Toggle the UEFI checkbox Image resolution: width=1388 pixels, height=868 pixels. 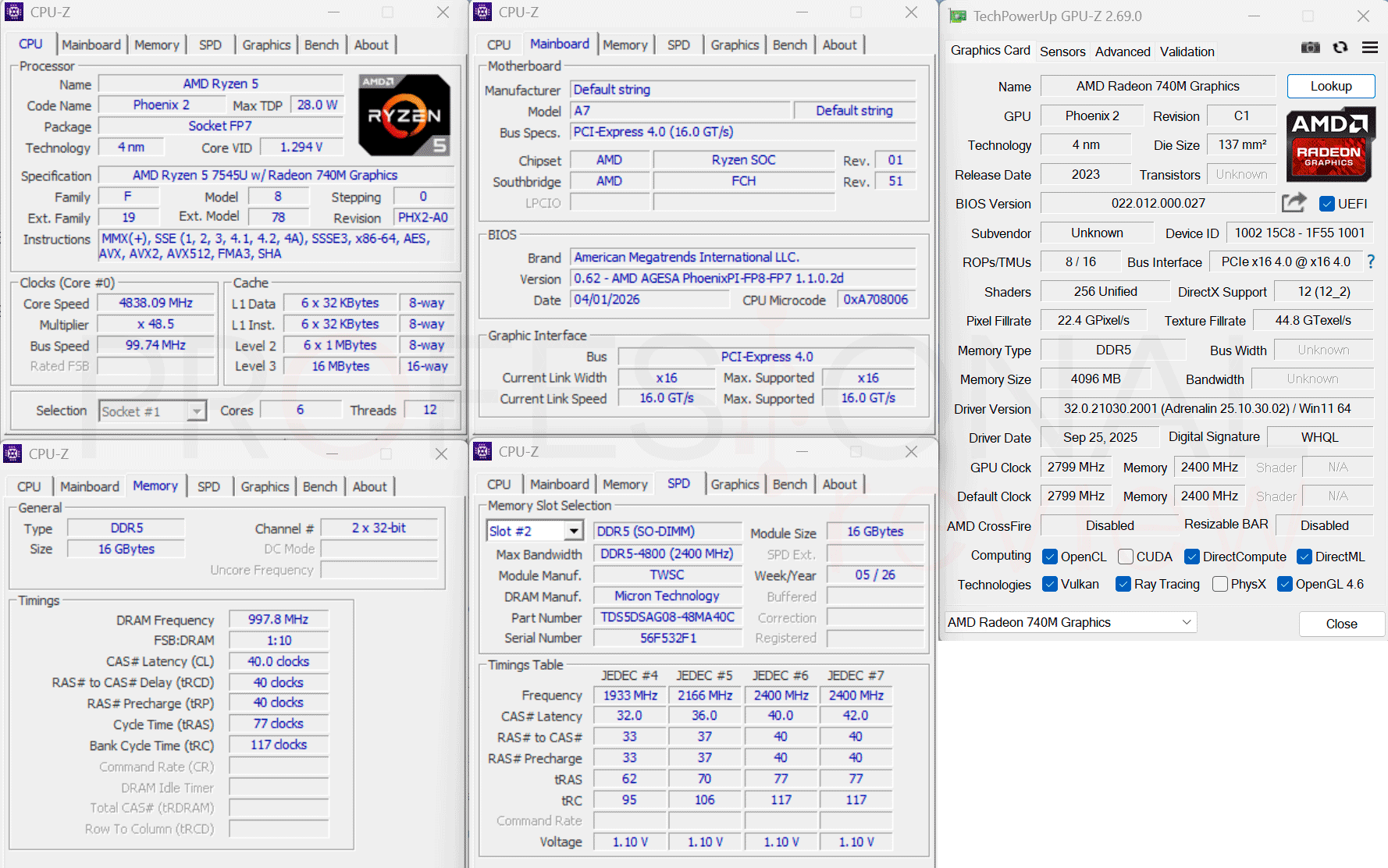1326,204
